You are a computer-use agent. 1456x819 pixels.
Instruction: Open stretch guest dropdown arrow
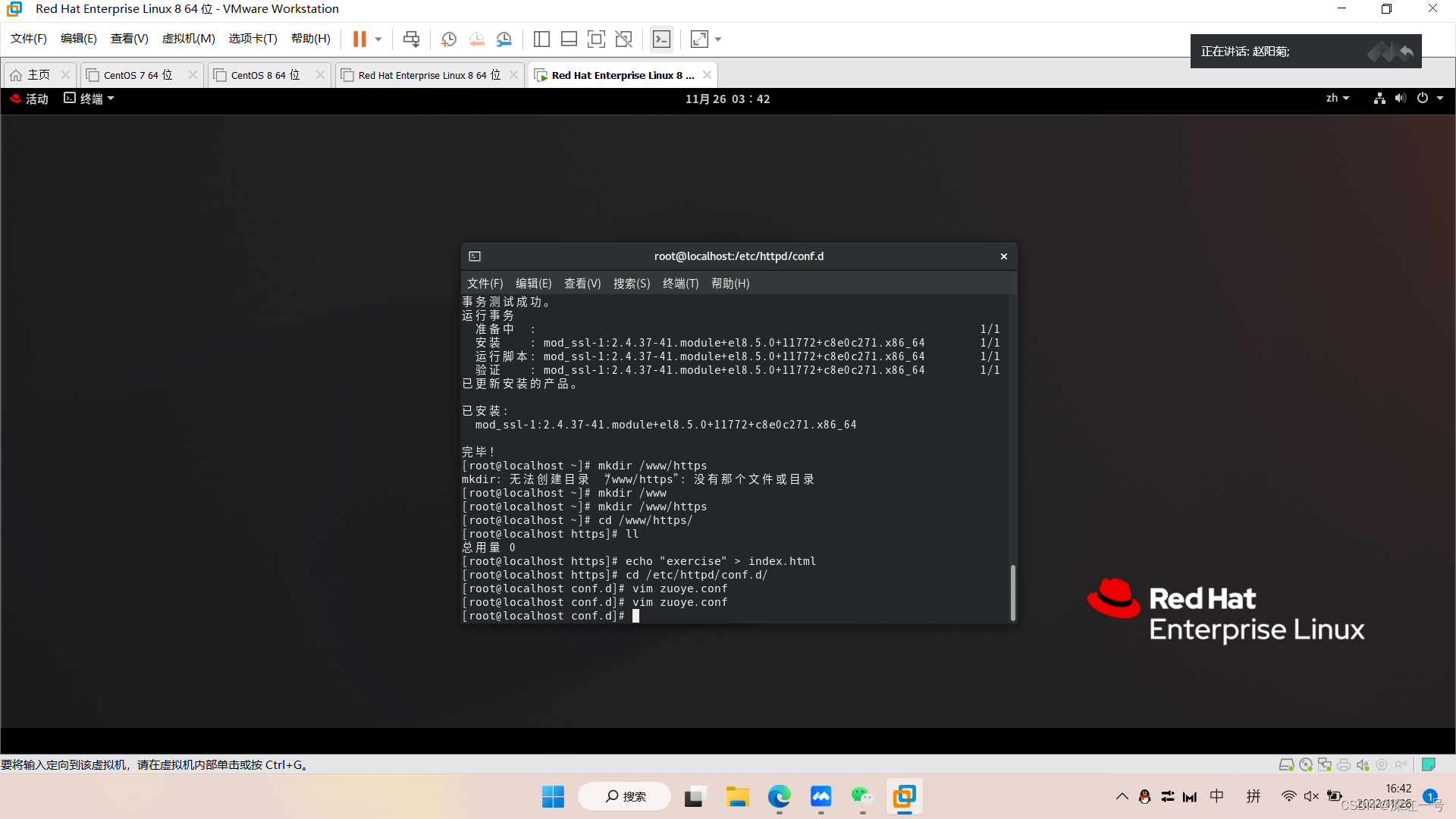pyautogui.click(x=718, y=39)
